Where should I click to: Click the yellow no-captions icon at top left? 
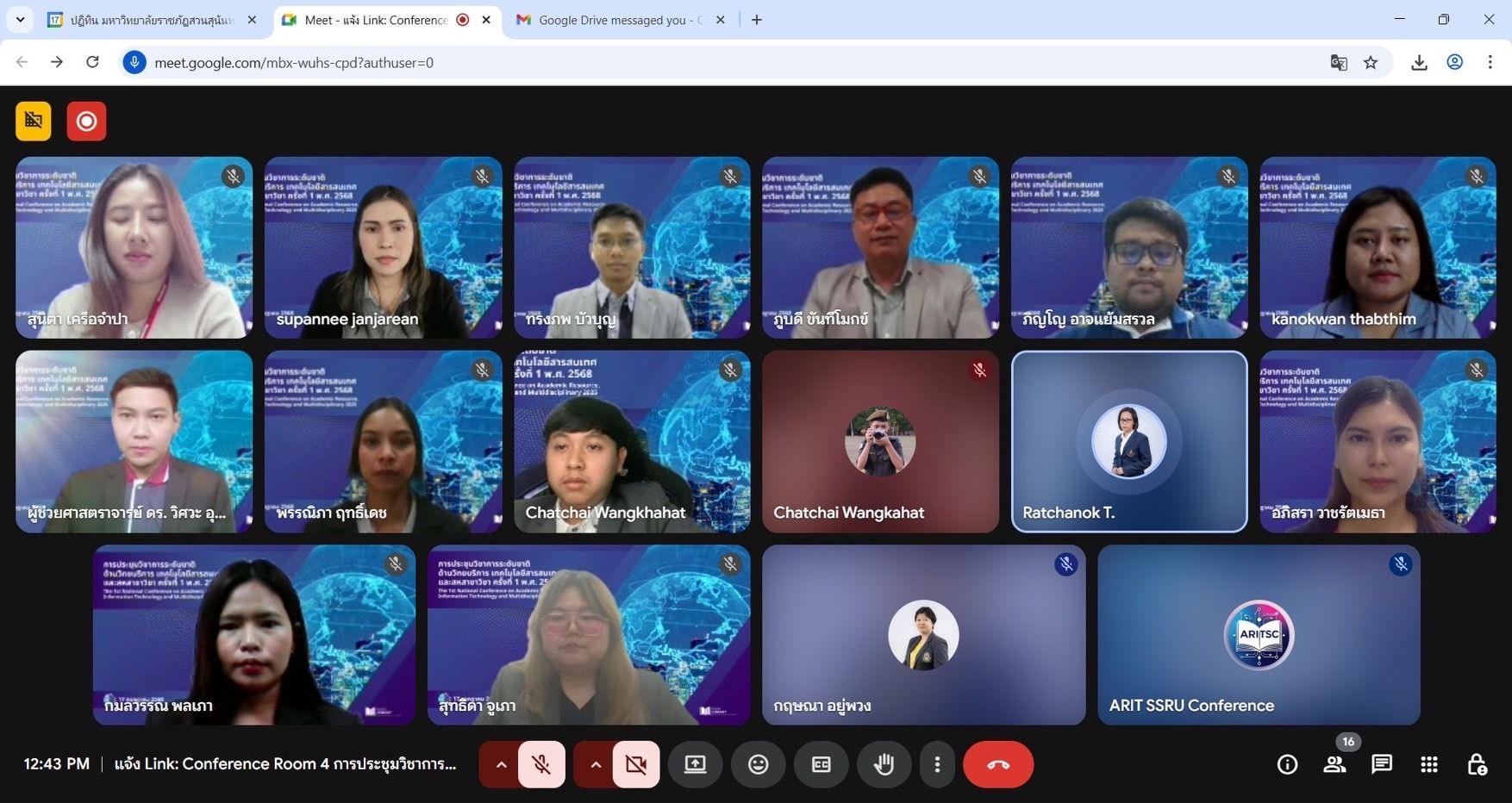[34, 121]
